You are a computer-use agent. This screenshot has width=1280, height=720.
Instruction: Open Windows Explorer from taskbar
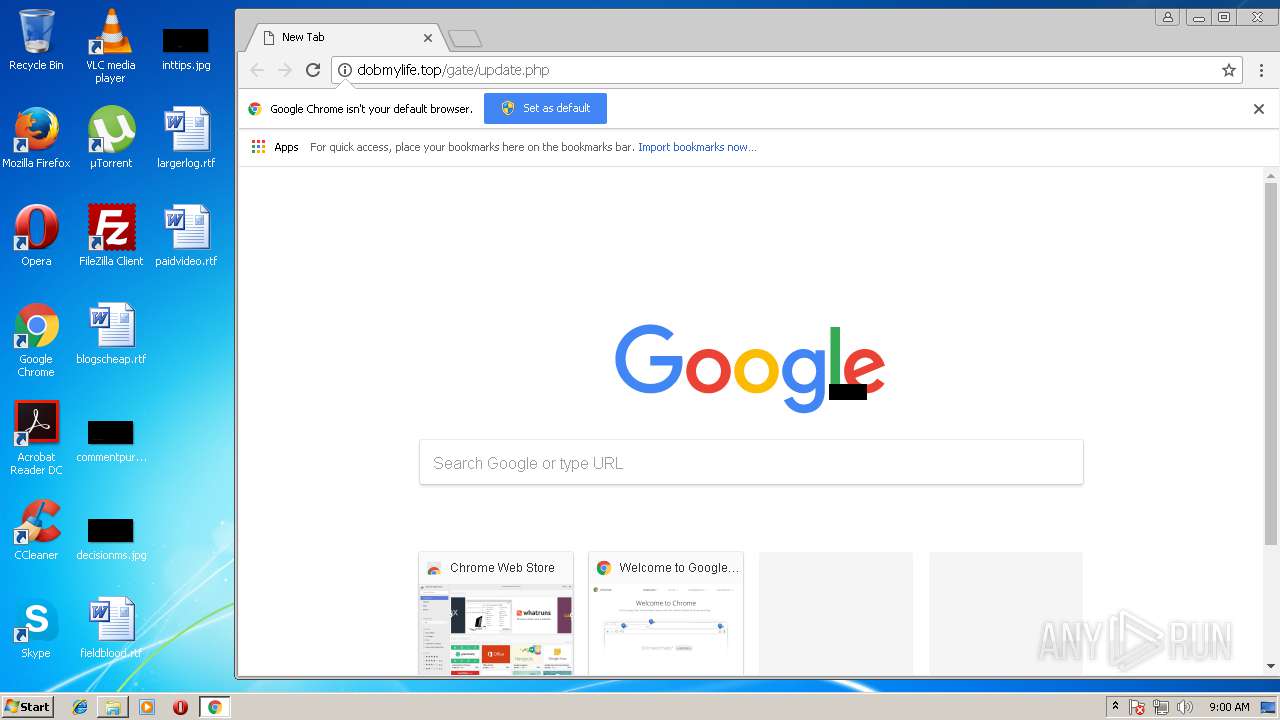coord(113,707)
